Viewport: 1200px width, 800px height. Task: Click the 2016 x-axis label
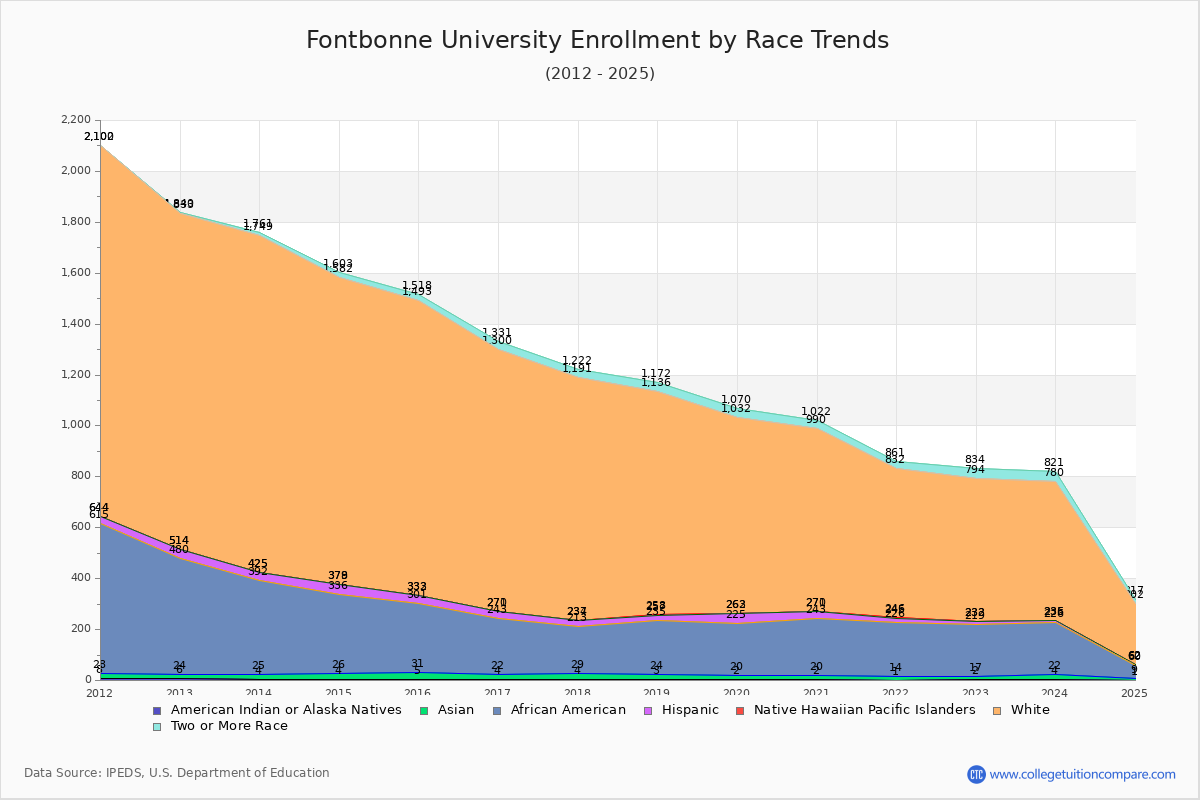[x=418, y=693]
